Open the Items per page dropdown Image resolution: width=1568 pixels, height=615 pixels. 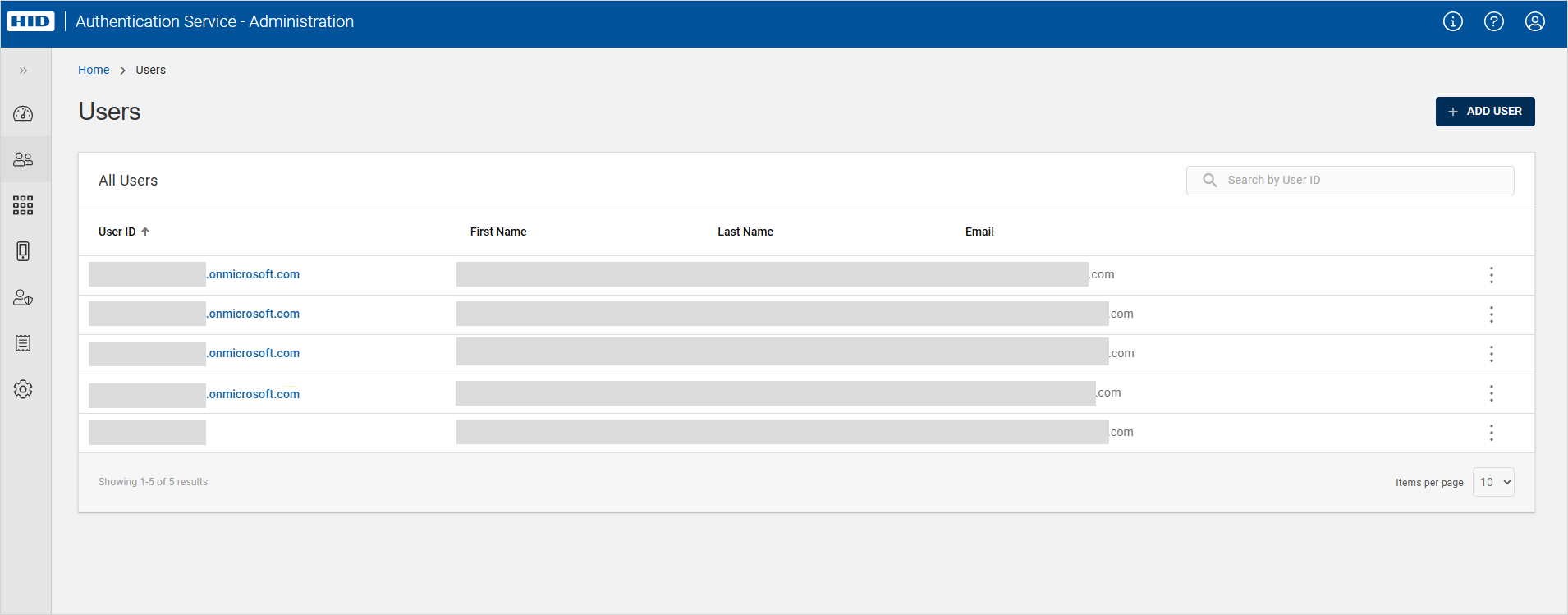1494,482
